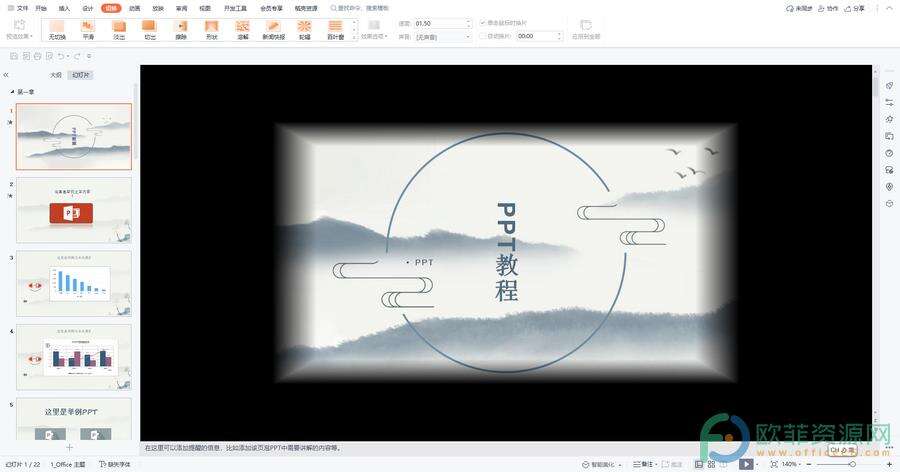
Task: Click the cube icon in right sidebar
Action: (889, 204)
